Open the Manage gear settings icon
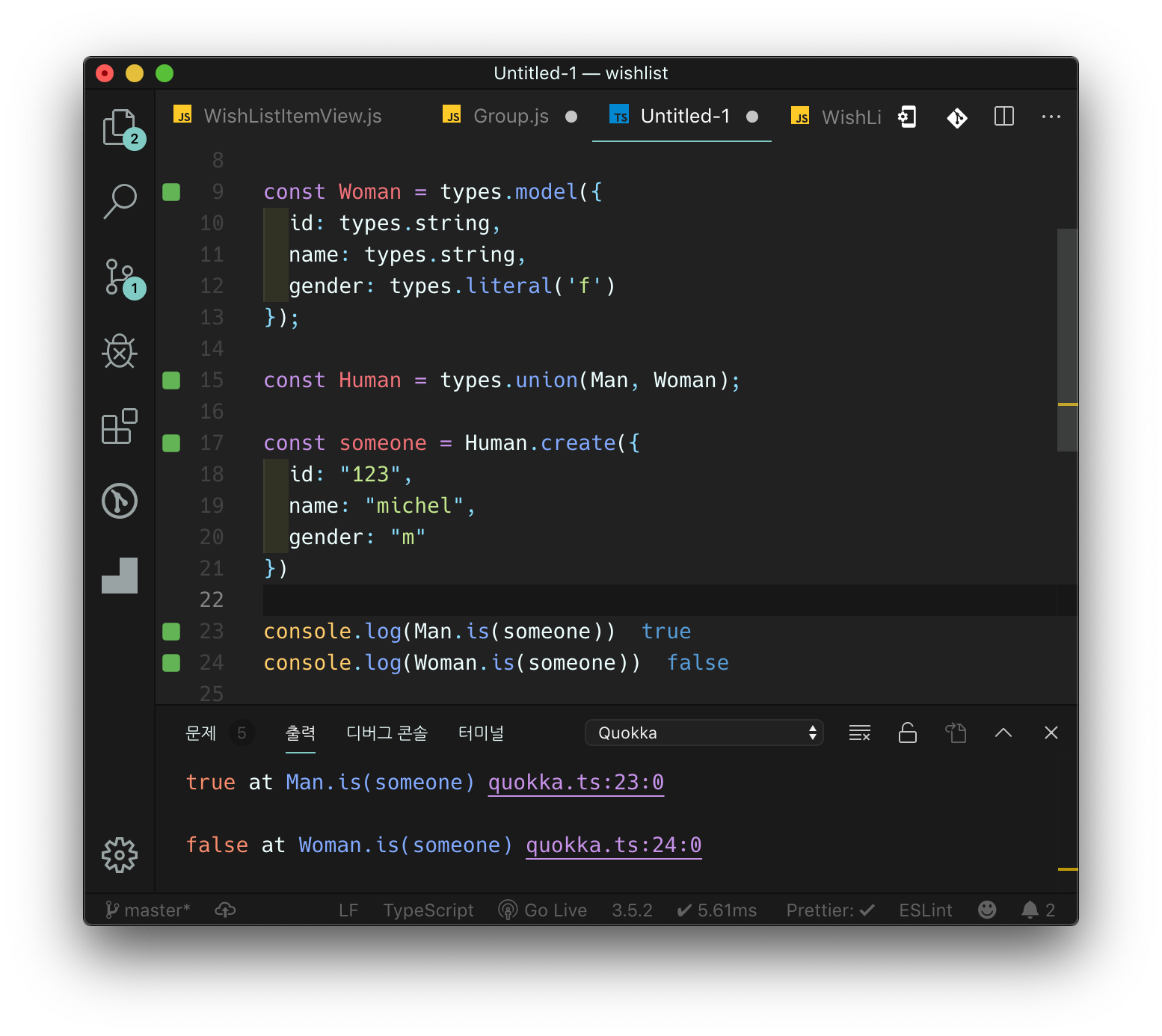The width and height of the screenshot is (1162, 1036). [120, 854]
